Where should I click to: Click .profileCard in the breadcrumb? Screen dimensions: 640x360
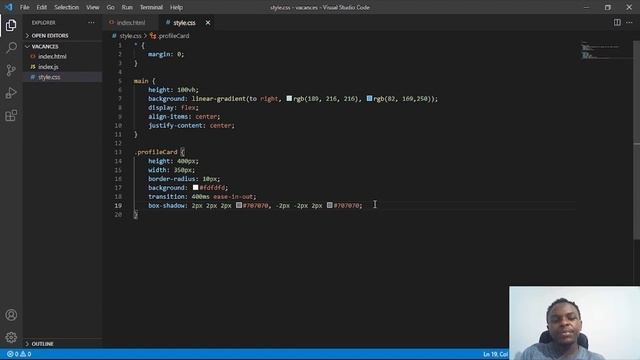tap(173, 36)
